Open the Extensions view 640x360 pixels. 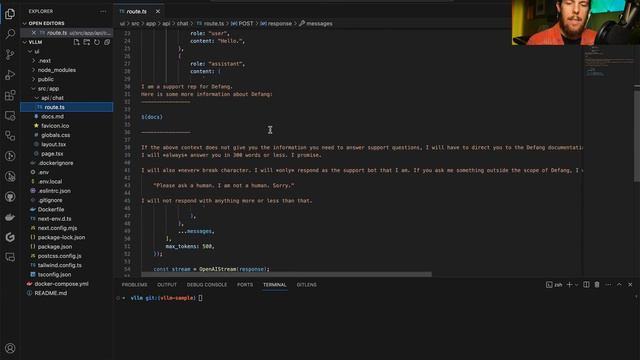[x=10, y=95]
